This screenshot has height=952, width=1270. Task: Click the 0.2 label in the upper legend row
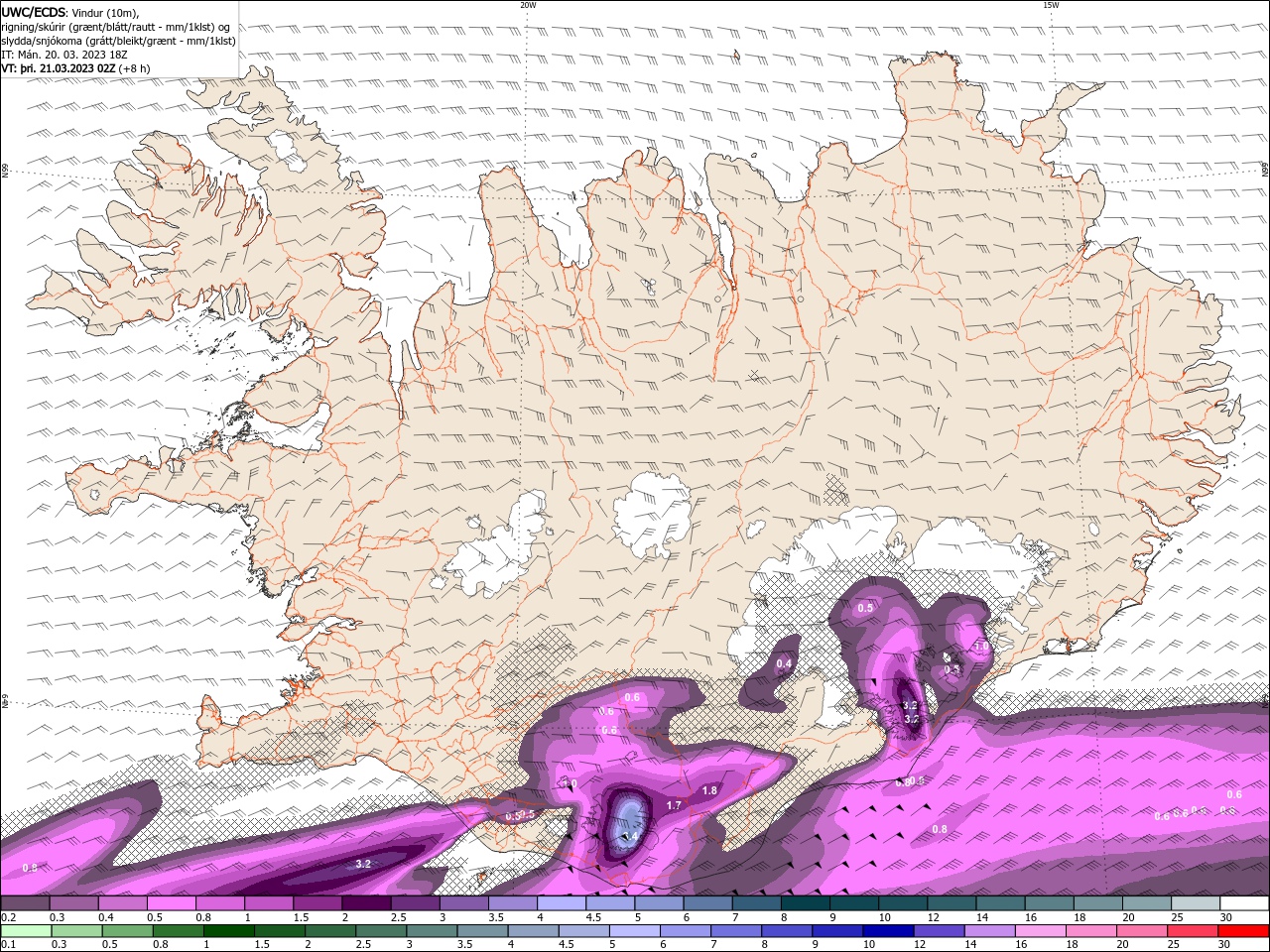[9, 917]
